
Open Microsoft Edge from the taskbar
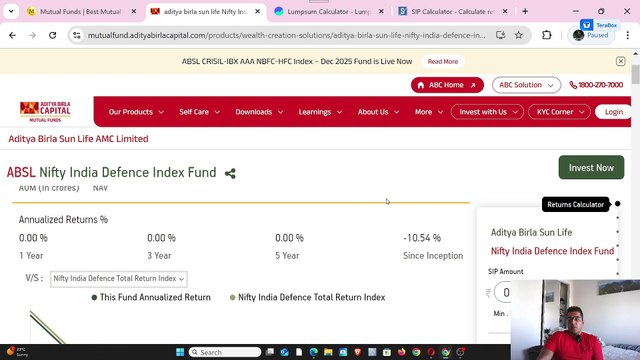[x=313, y=352]
